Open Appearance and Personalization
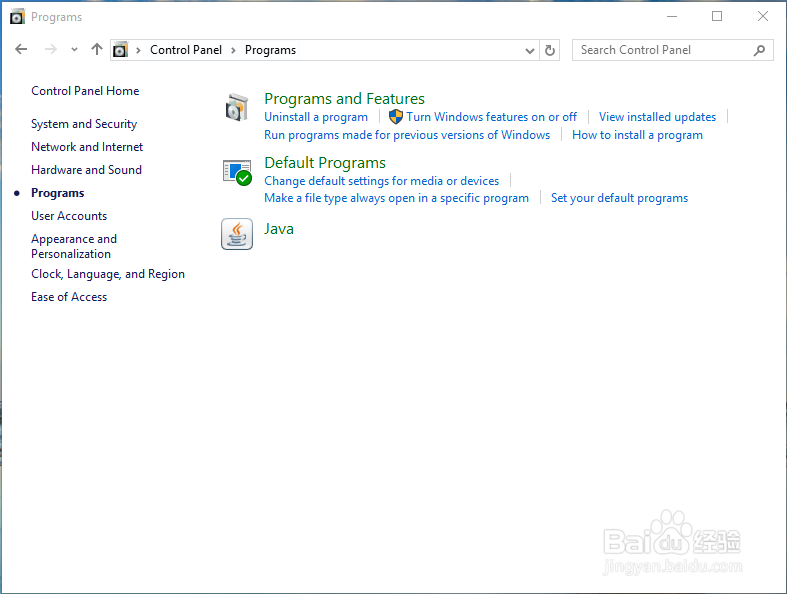Image resolution: width=787 pixels, height=594 pixels. click(x=74, y=246)
